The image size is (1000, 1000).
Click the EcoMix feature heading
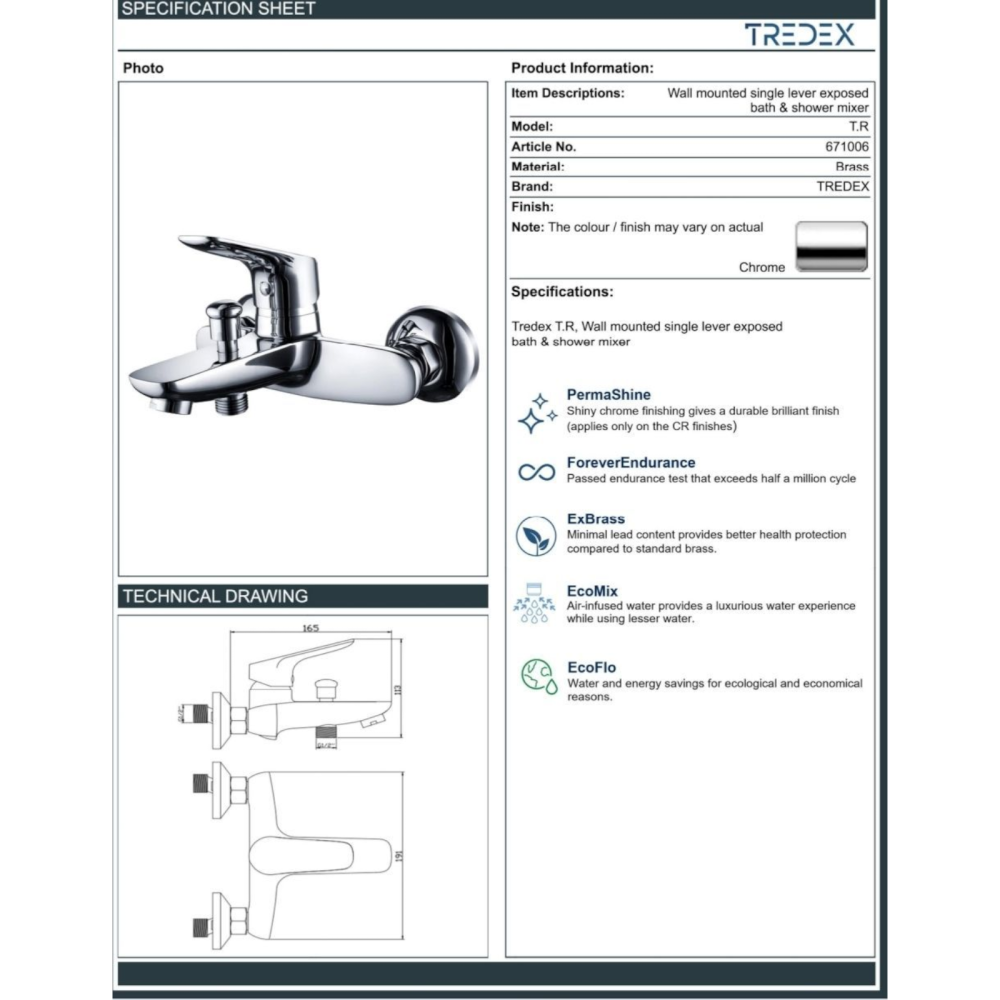click(592, 591)
